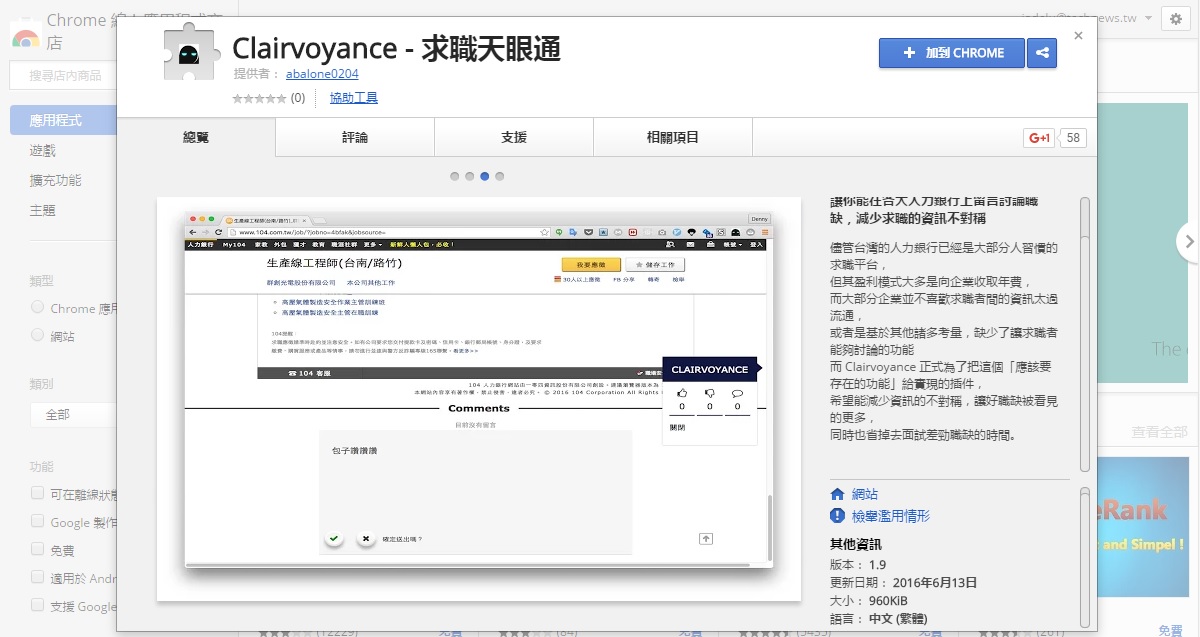Select the second screenshot carousel dot
The image size is (1200, 637).
tap(469, 176)
